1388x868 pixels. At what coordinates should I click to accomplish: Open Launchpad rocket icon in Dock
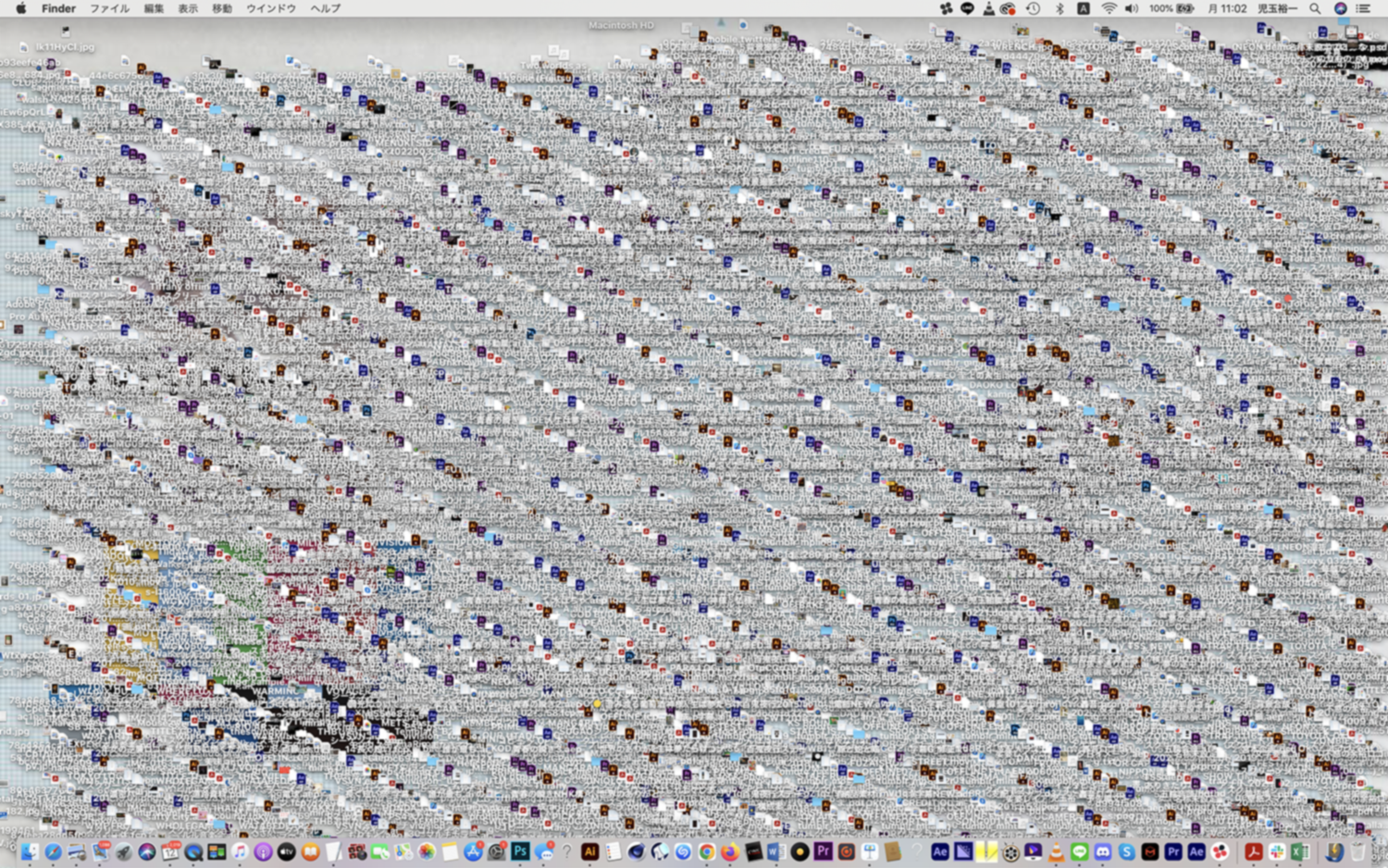coord(123,851)
